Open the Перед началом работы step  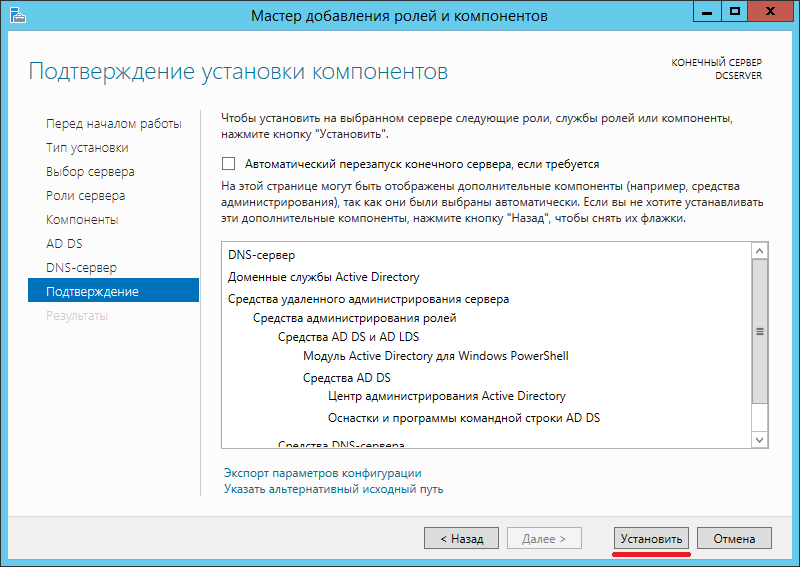(114, 124)
